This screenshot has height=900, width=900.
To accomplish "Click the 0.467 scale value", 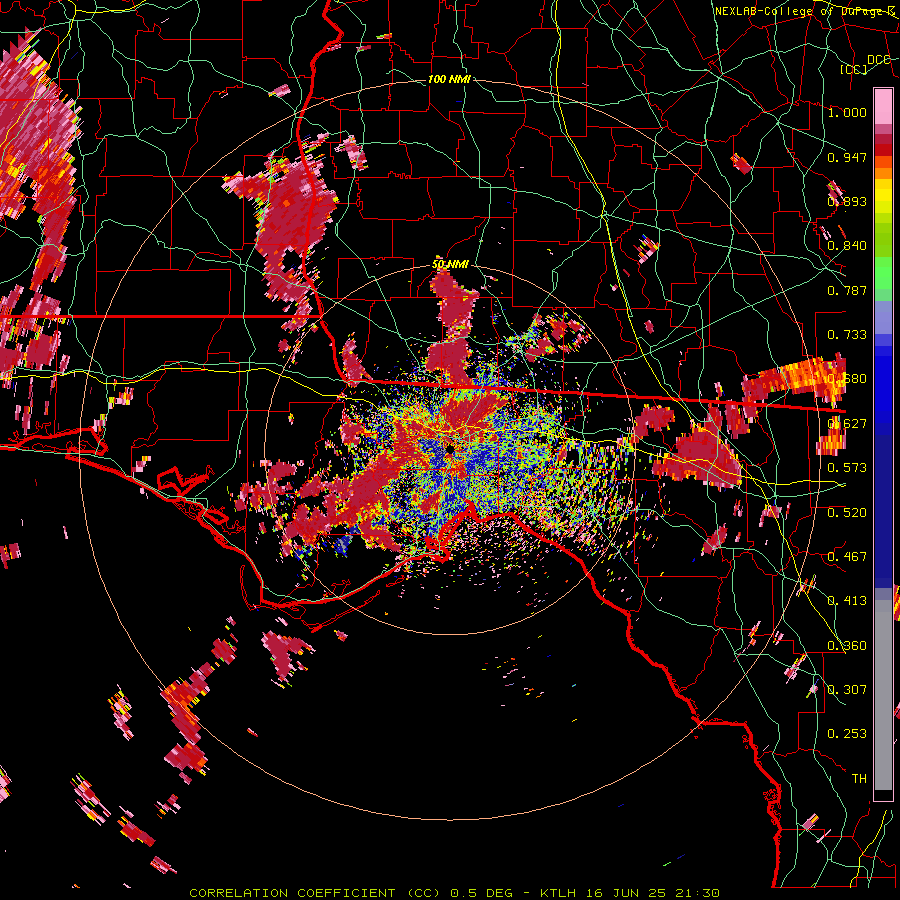I will tap(847, 557).
